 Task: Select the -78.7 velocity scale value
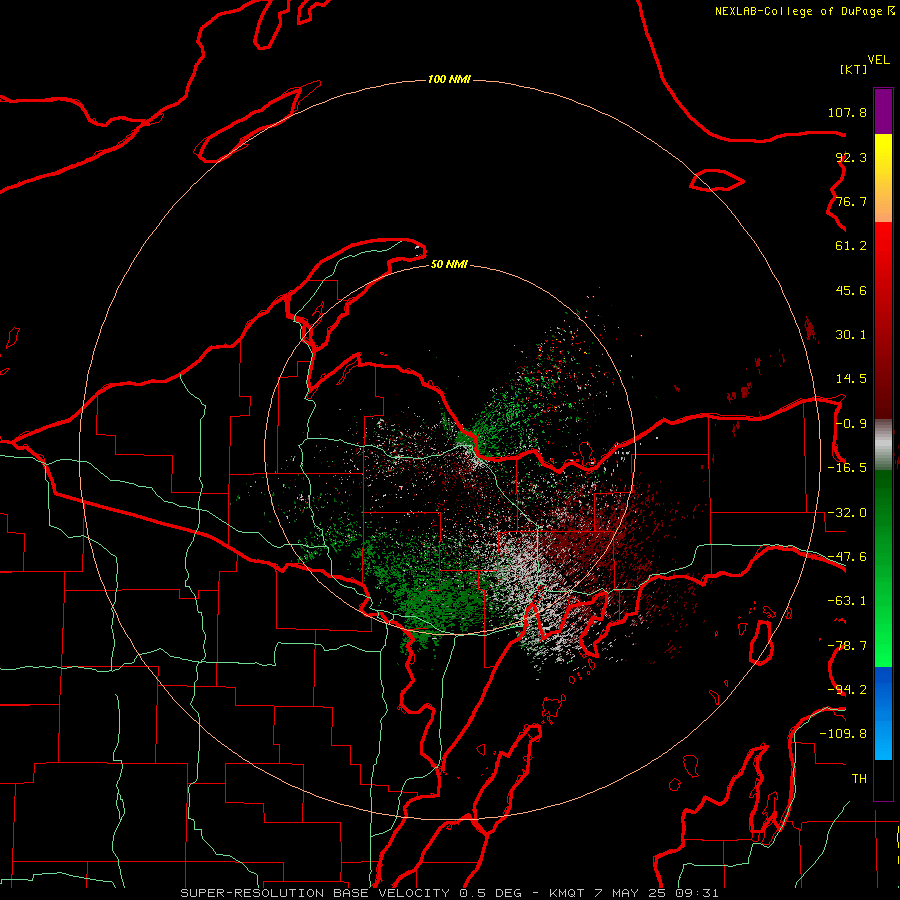847,646
